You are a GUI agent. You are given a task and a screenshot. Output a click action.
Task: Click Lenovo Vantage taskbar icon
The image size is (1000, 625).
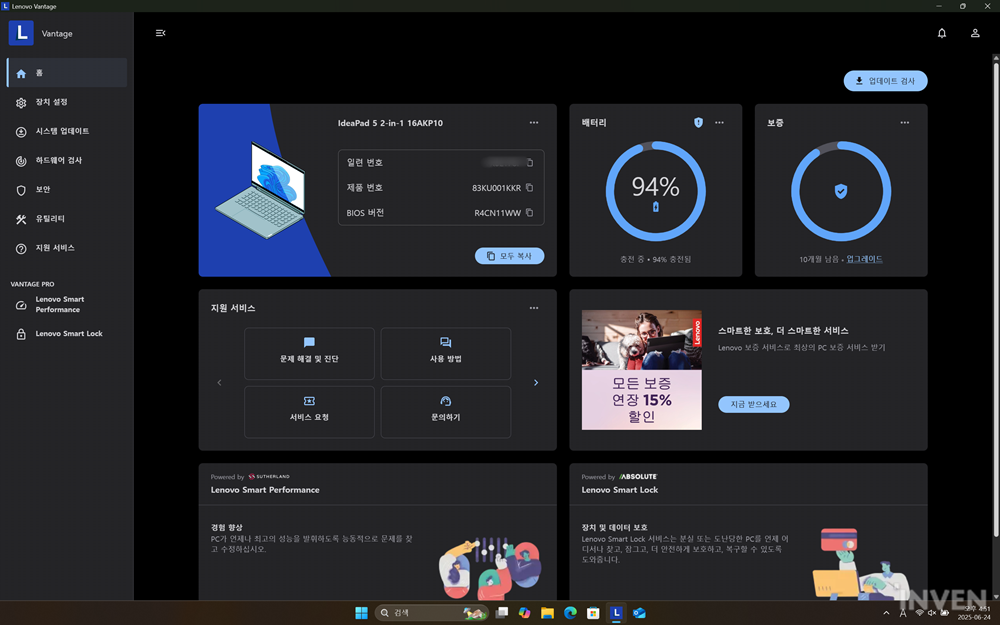click(616, 613)
